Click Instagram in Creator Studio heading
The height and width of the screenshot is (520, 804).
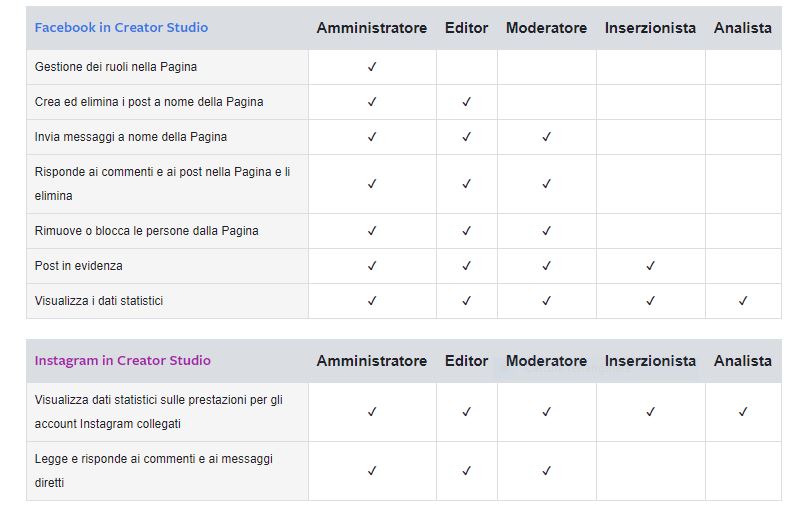pyautogui.click(x=123, y=361)
